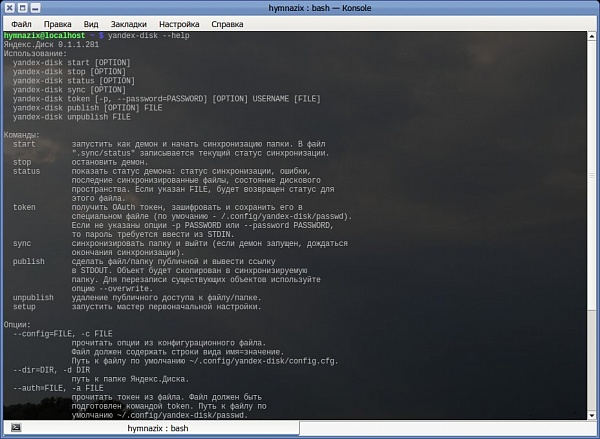Open the Закладки menu
The image size is (600, 439).
click(x=129, y=24)
